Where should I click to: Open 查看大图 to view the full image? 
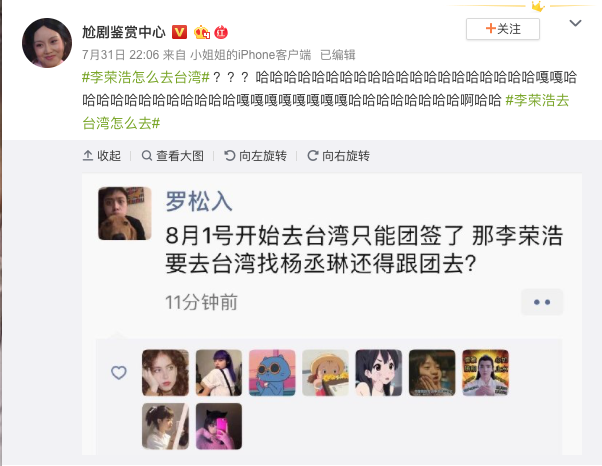pyautogui.click(x=172, y=156)
